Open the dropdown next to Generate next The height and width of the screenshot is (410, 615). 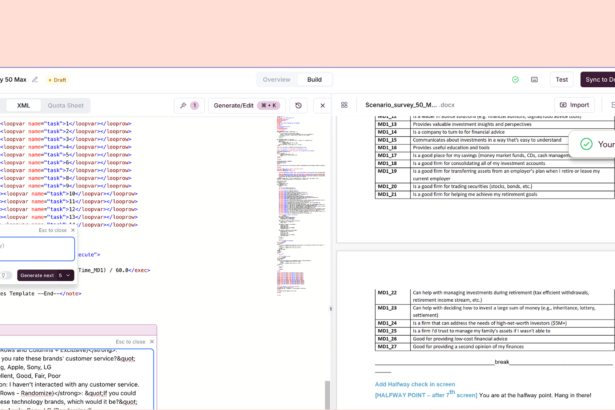[66, 275]
